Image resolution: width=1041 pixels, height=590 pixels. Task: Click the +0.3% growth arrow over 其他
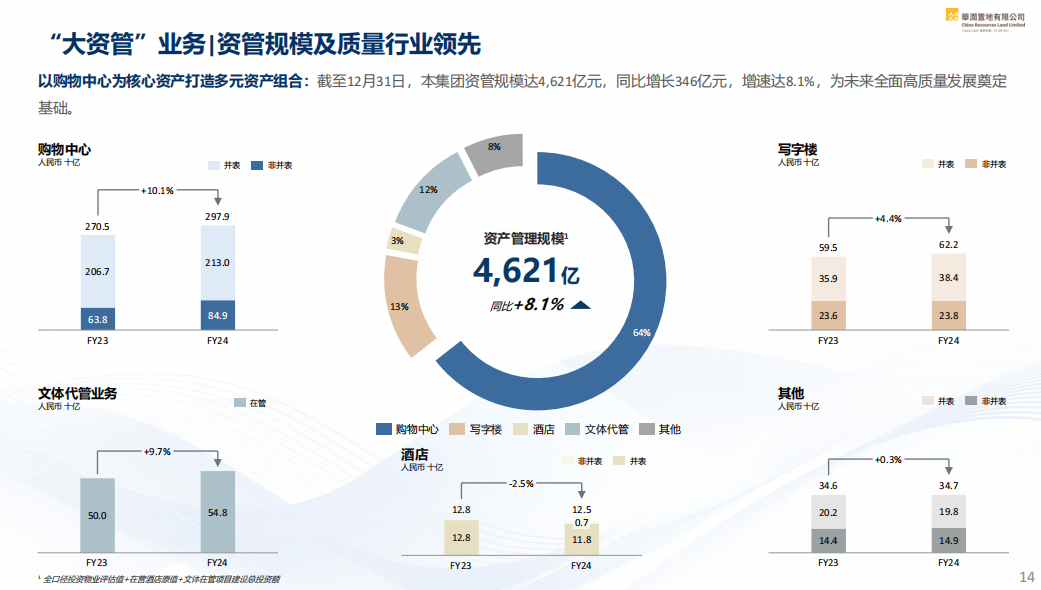(x=887, y=460)
